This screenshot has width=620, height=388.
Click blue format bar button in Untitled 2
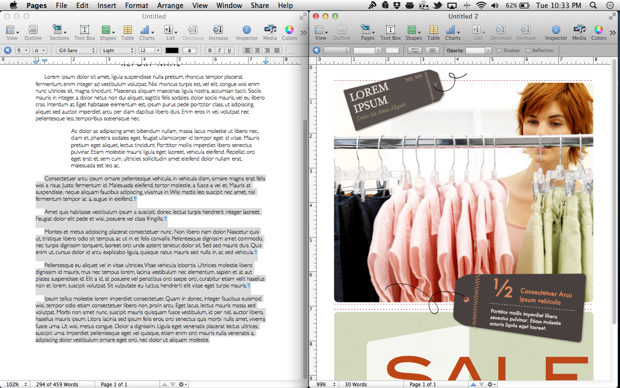316,50
